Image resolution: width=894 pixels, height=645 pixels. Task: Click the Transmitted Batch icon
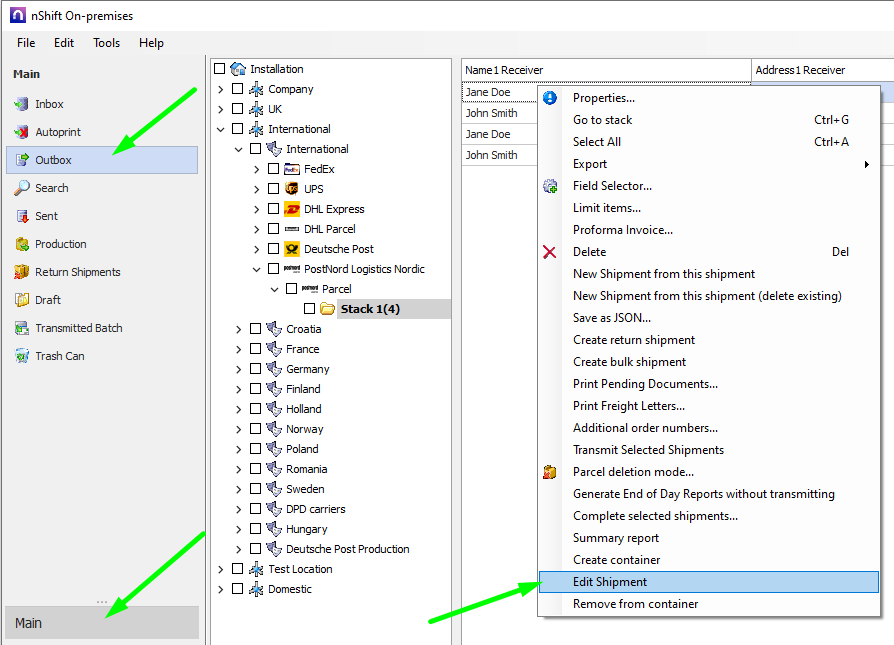[x=22, y=327]
